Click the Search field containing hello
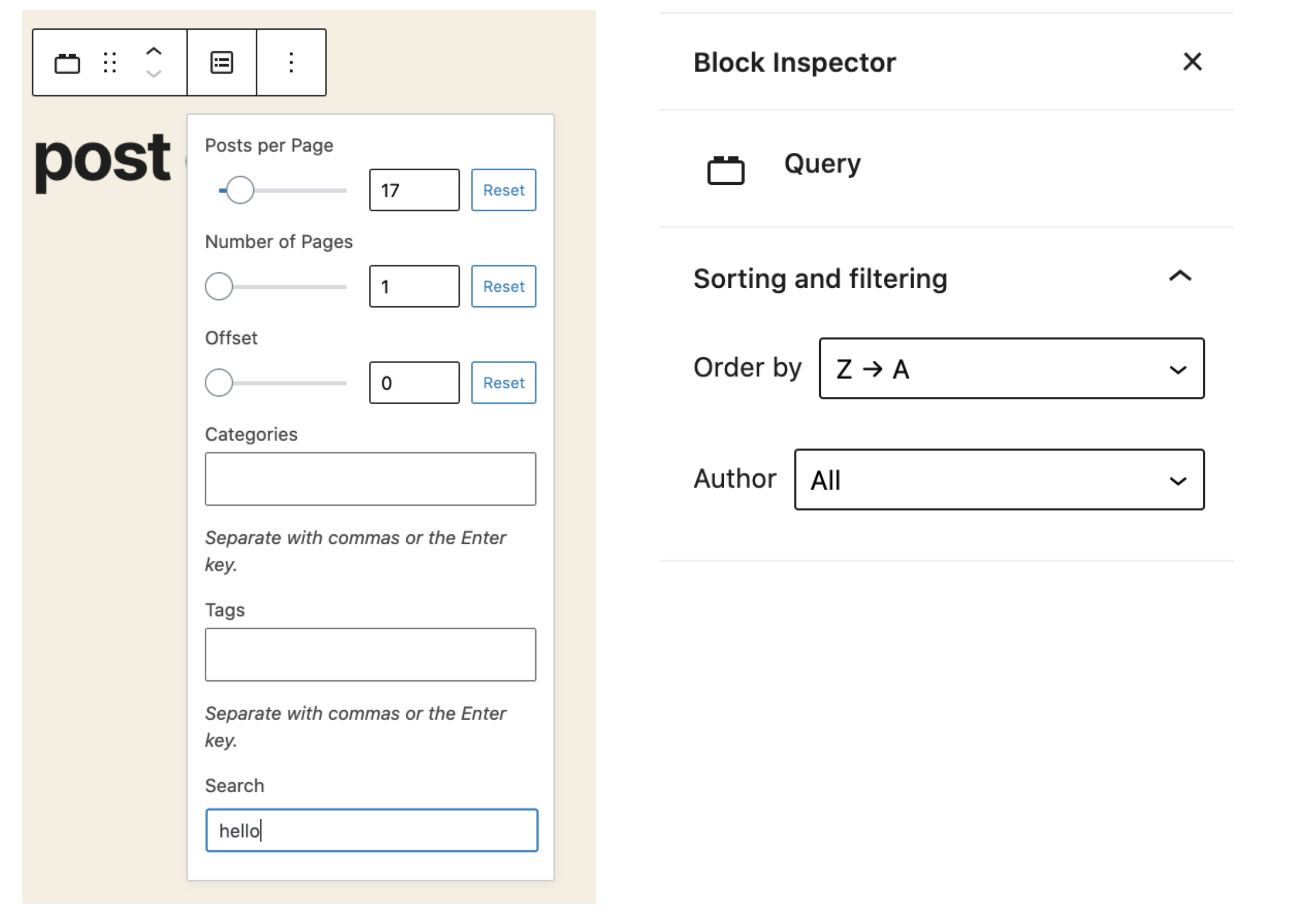 click(371, 831)
